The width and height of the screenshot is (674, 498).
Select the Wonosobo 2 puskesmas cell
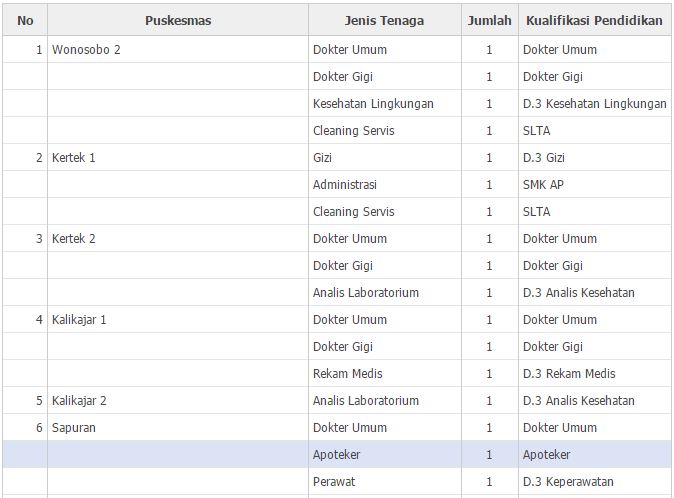[86, 50]
